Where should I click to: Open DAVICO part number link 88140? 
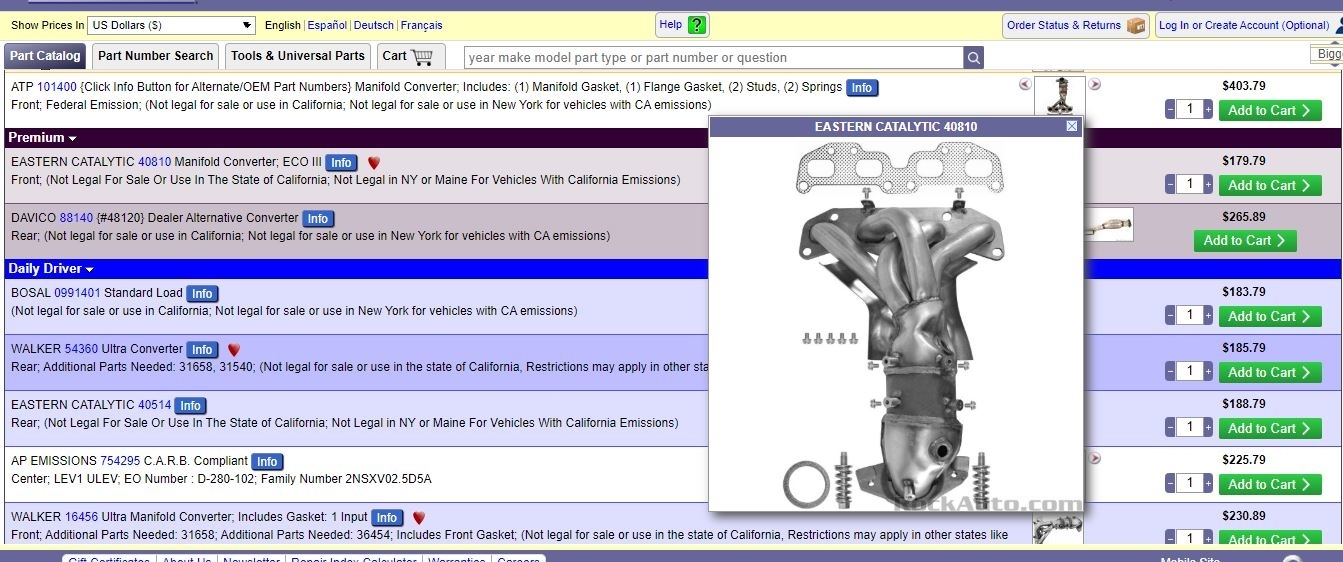point(76,218)
